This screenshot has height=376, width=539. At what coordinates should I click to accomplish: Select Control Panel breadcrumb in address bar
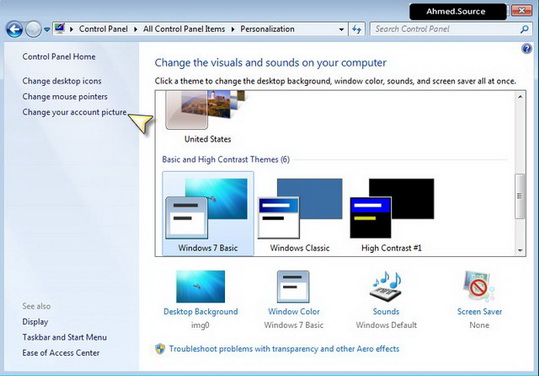coord(103,29)
